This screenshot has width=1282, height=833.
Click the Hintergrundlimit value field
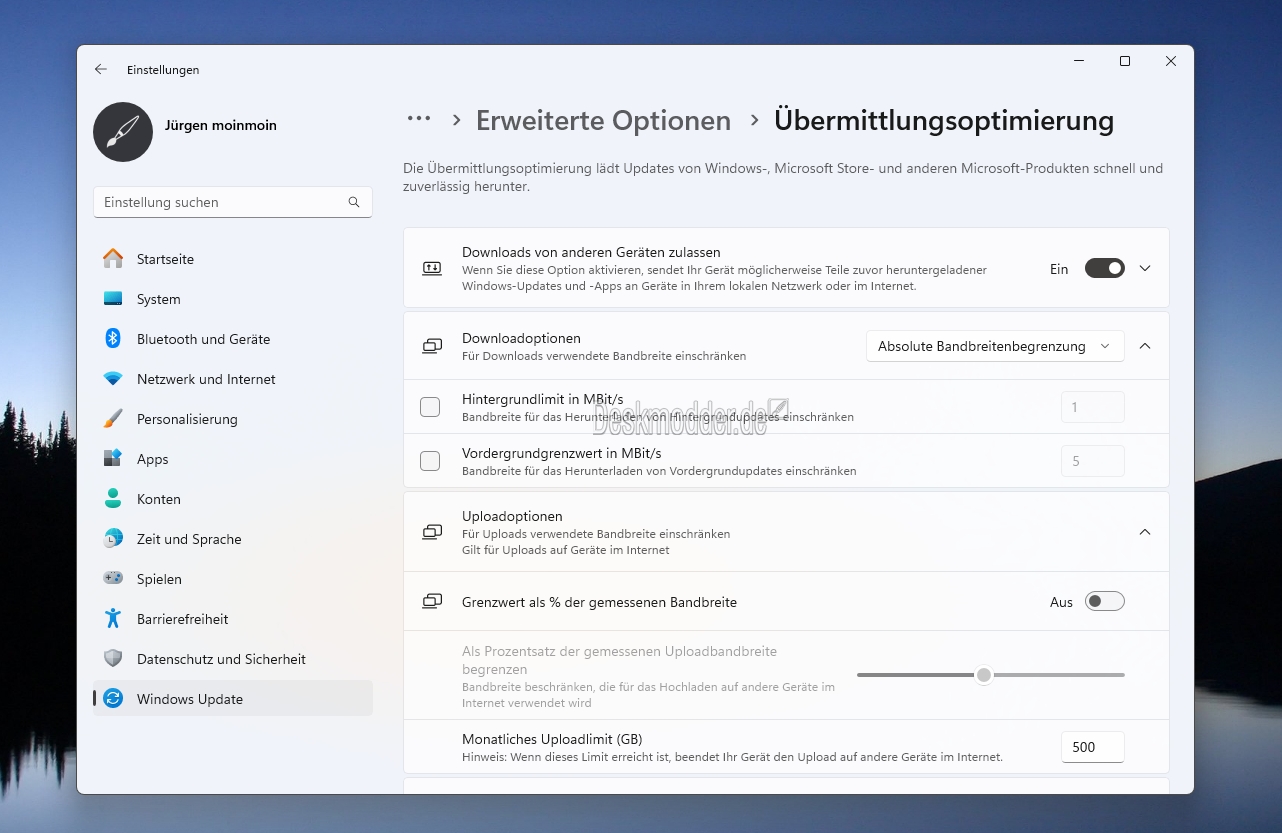pos(1093,407)
